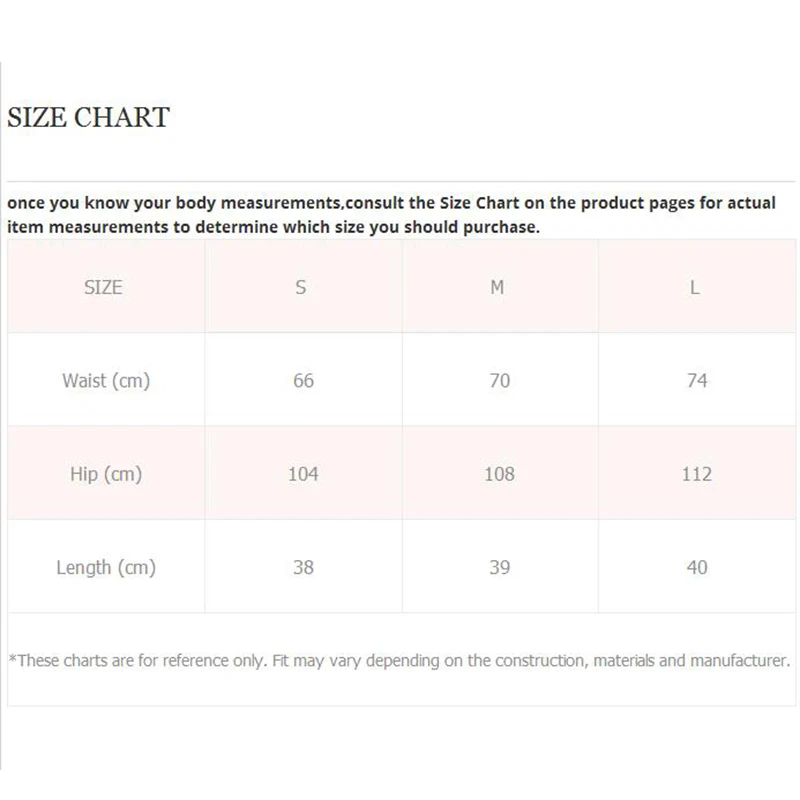Click the Waist (cm) row label
This screenshot has height=800, width=800.
click(x=106, y=380)
